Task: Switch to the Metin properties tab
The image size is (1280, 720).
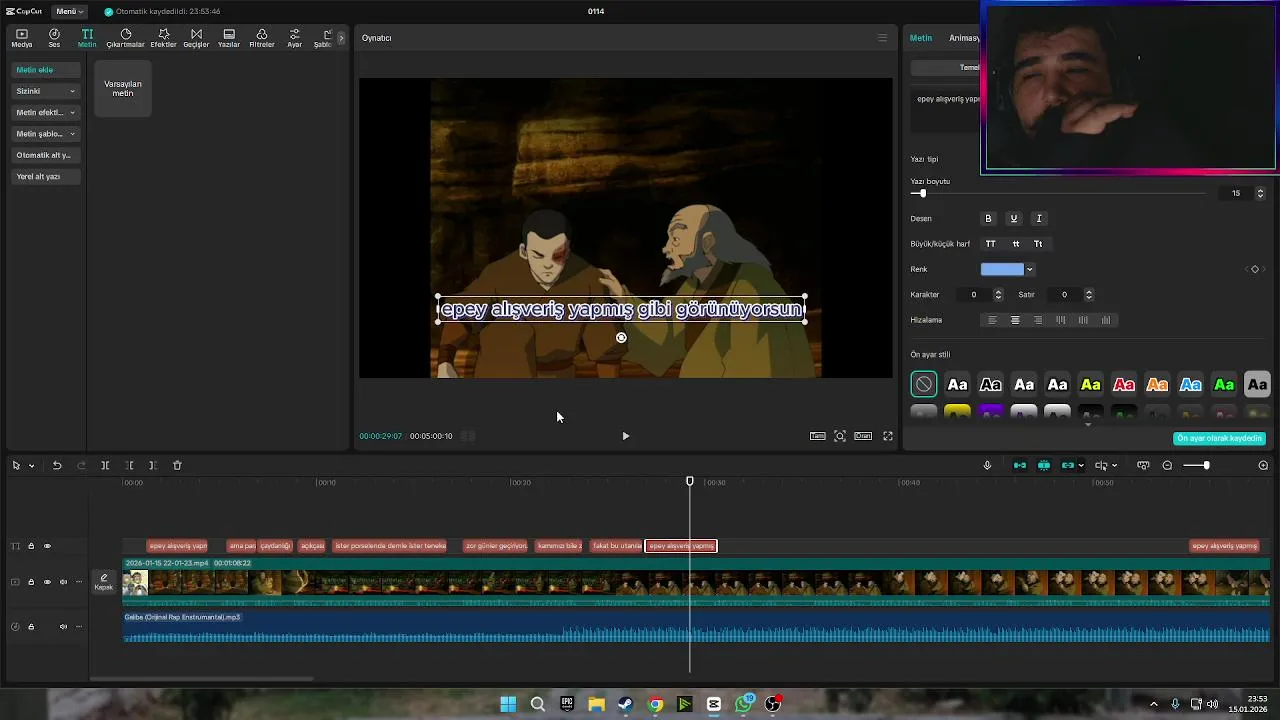Action: coord(920,38)
